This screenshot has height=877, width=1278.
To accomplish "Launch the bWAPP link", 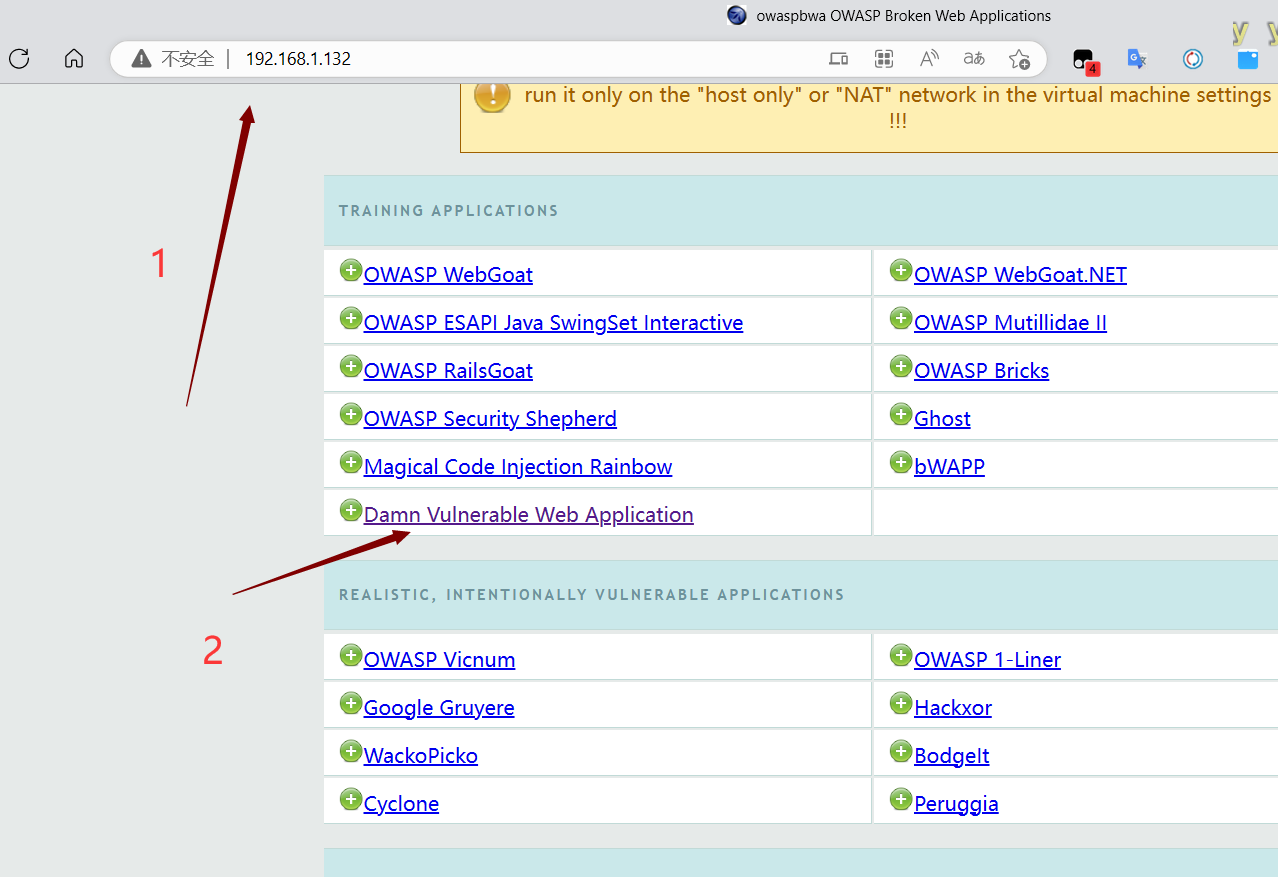I will (949, 467).
